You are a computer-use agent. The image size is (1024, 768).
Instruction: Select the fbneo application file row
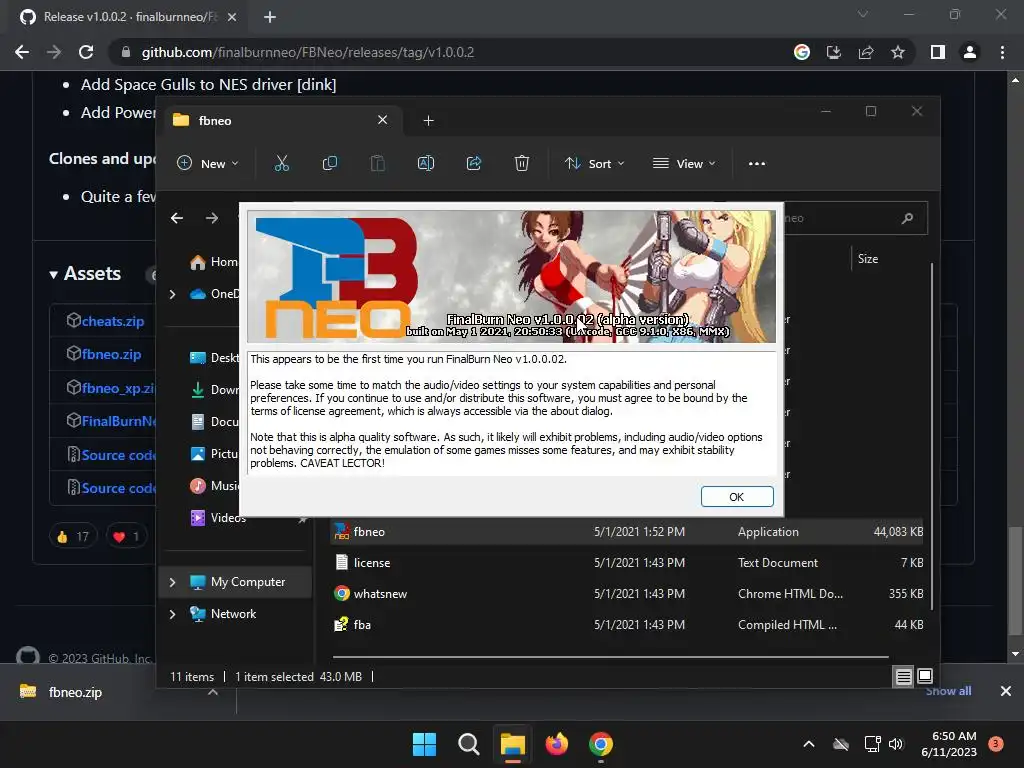[x=627, y=532]
